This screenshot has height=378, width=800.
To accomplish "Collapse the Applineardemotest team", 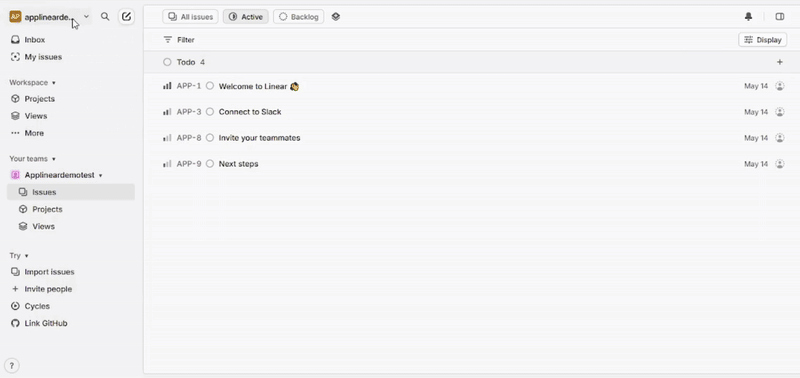I will coord(101,175).
